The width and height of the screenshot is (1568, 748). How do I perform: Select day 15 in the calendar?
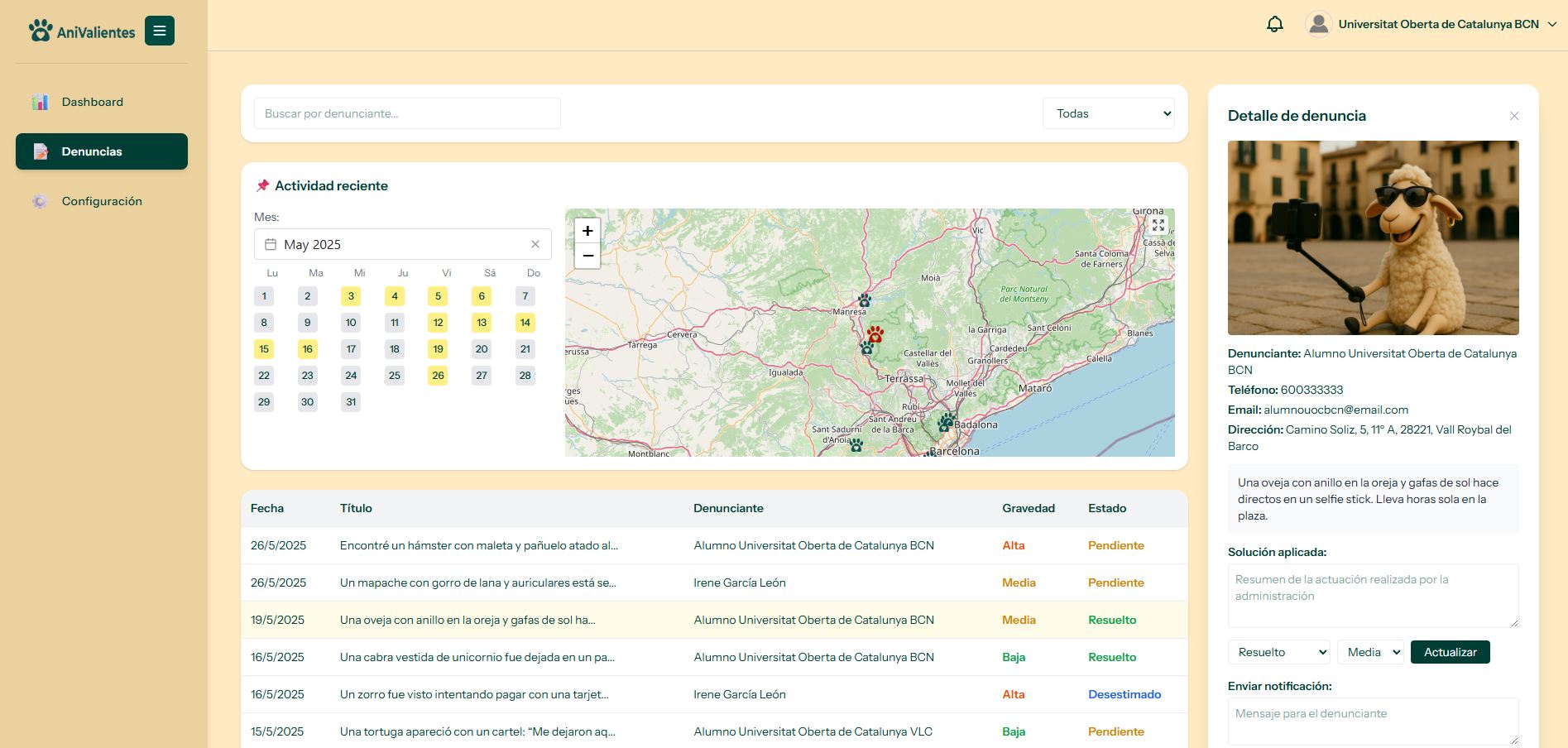click(264, 349)
